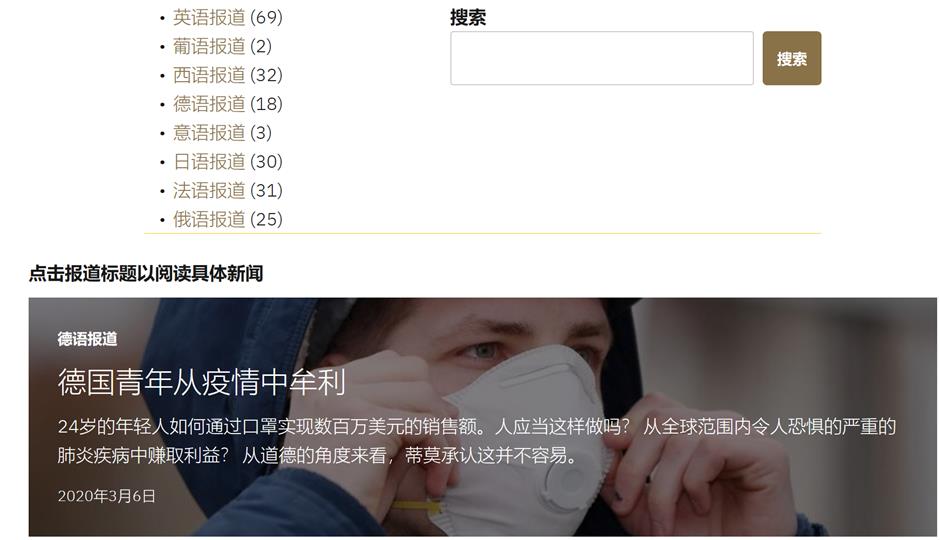Select the 西语报道 link

(x=209, y=75)
